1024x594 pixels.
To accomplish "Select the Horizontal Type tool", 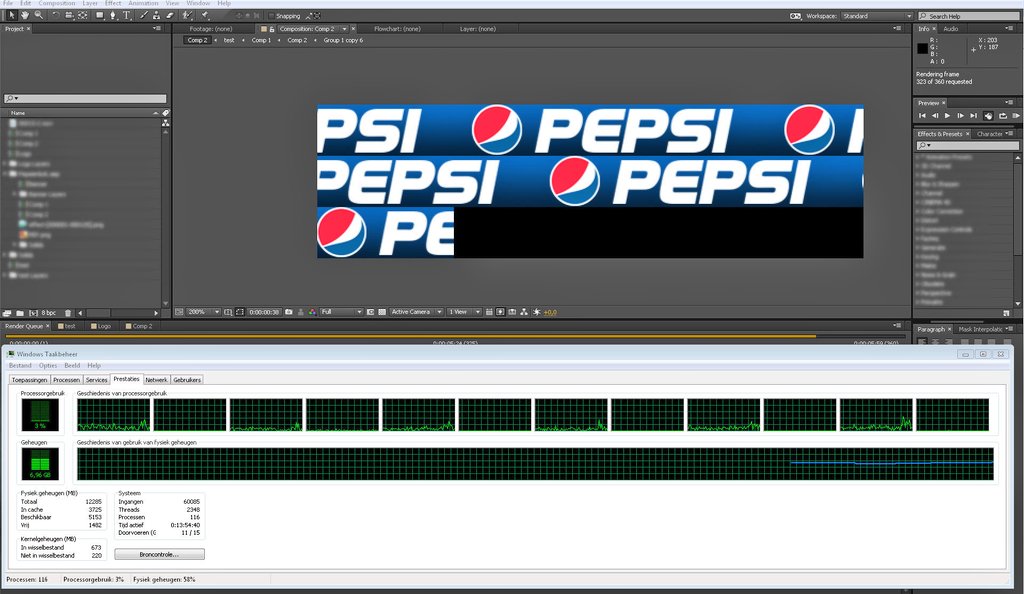I will [127, 15].
